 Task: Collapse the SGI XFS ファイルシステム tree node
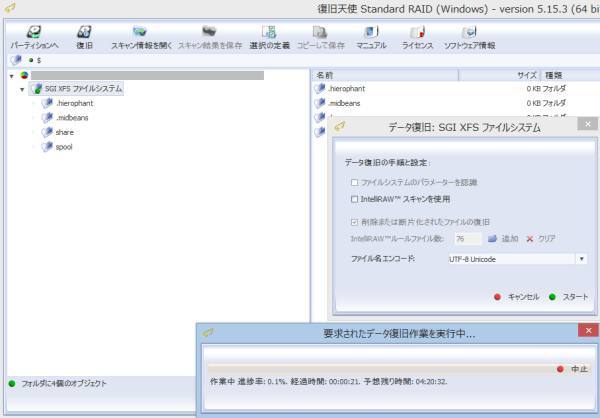(x=23, y=89)
